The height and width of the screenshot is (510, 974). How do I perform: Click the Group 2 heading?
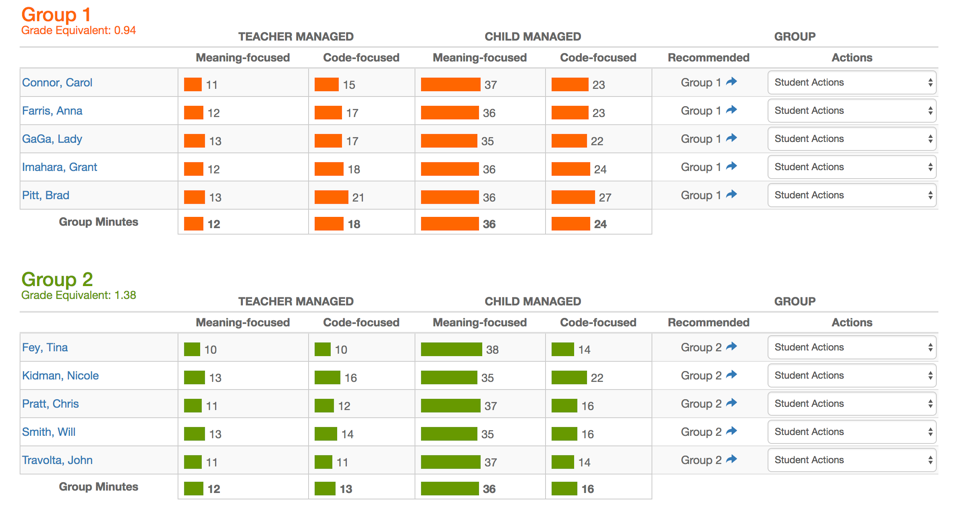point(57,279)
